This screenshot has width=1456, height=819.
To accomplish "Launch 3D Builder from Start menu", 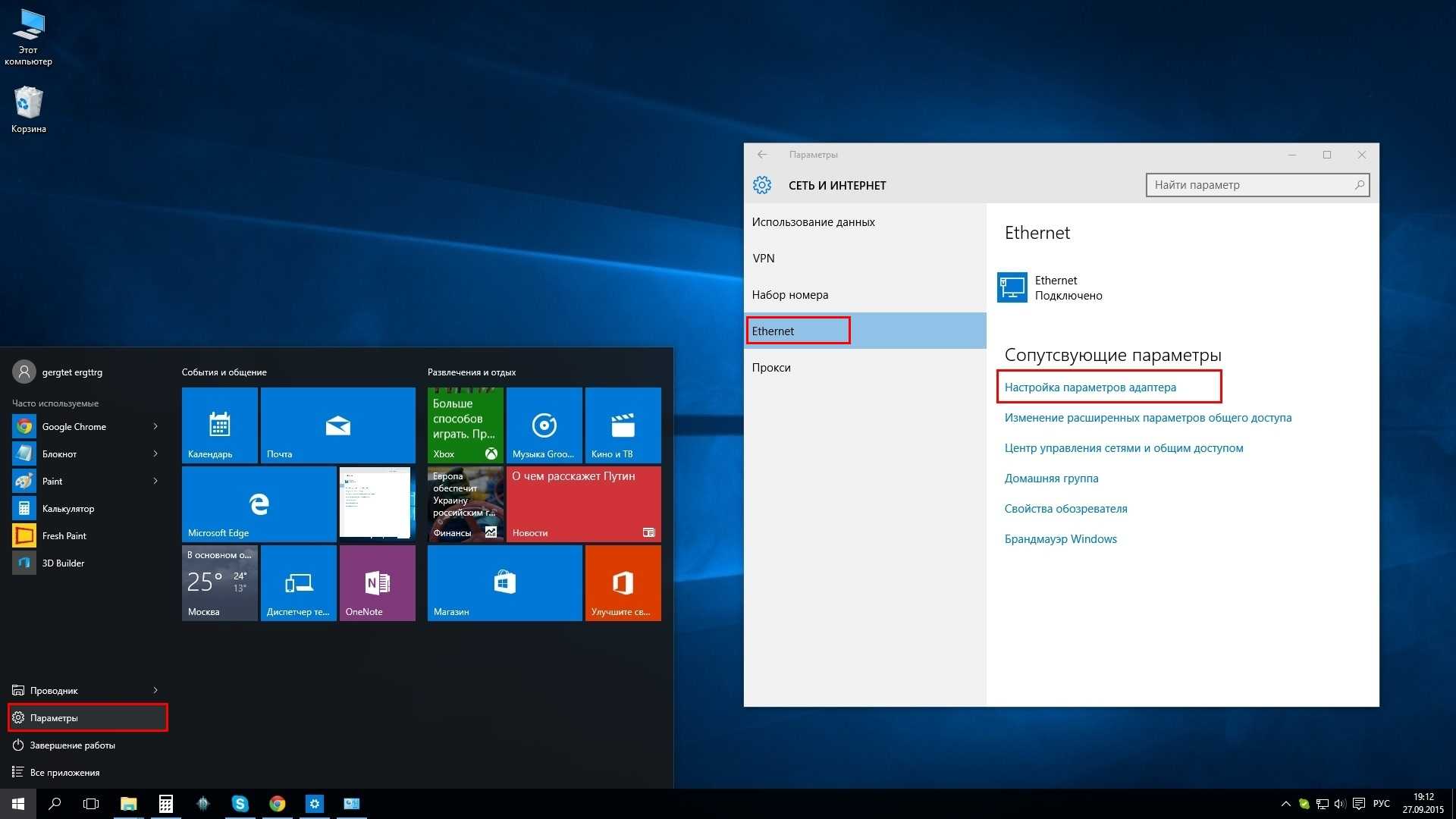I will 62,563.
